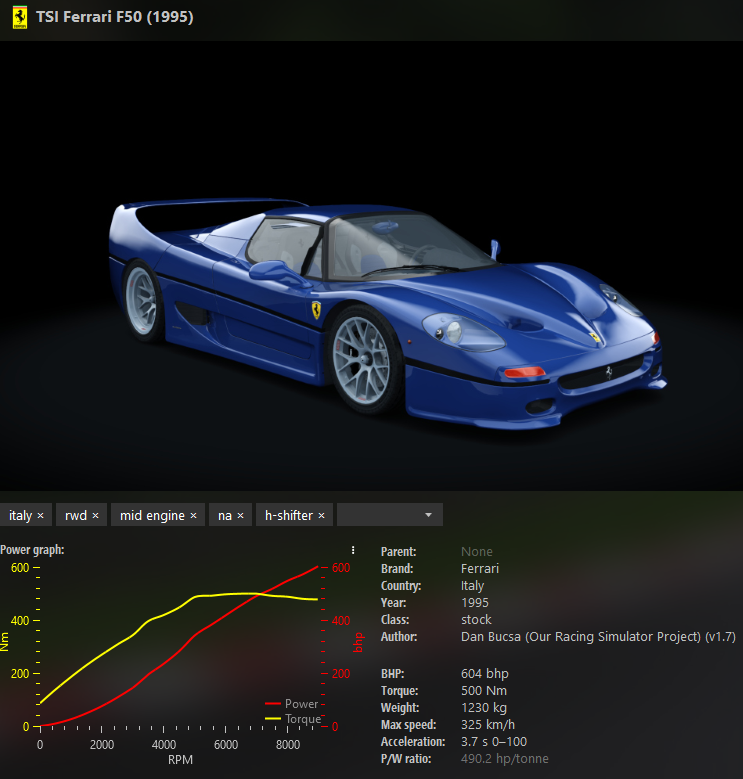Edit the Acceleration value 3.7 s 0–100
The image size is (743, 779).
[494, 742]
